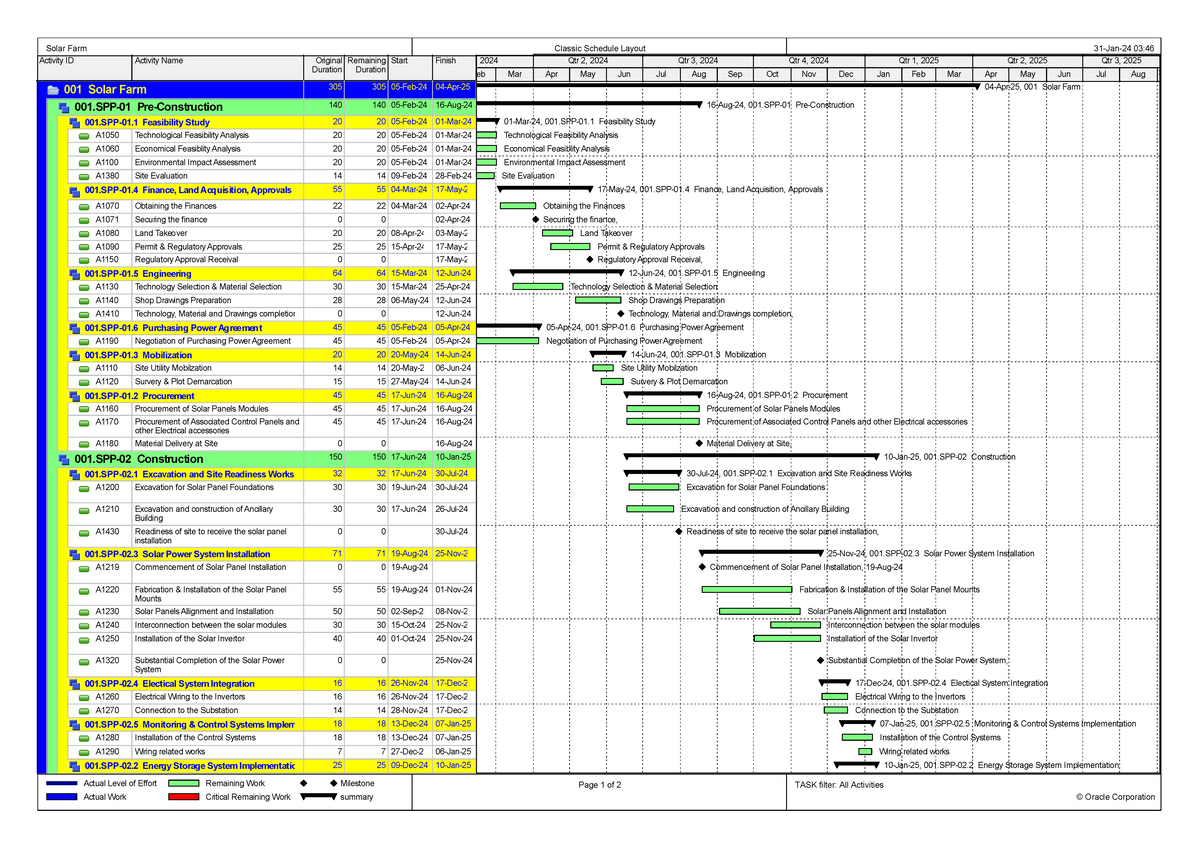Screen dimensions: 1200x849
Task: Select the activity icon beside A1280 Installation of Control Systems
Action: [86, 737]
